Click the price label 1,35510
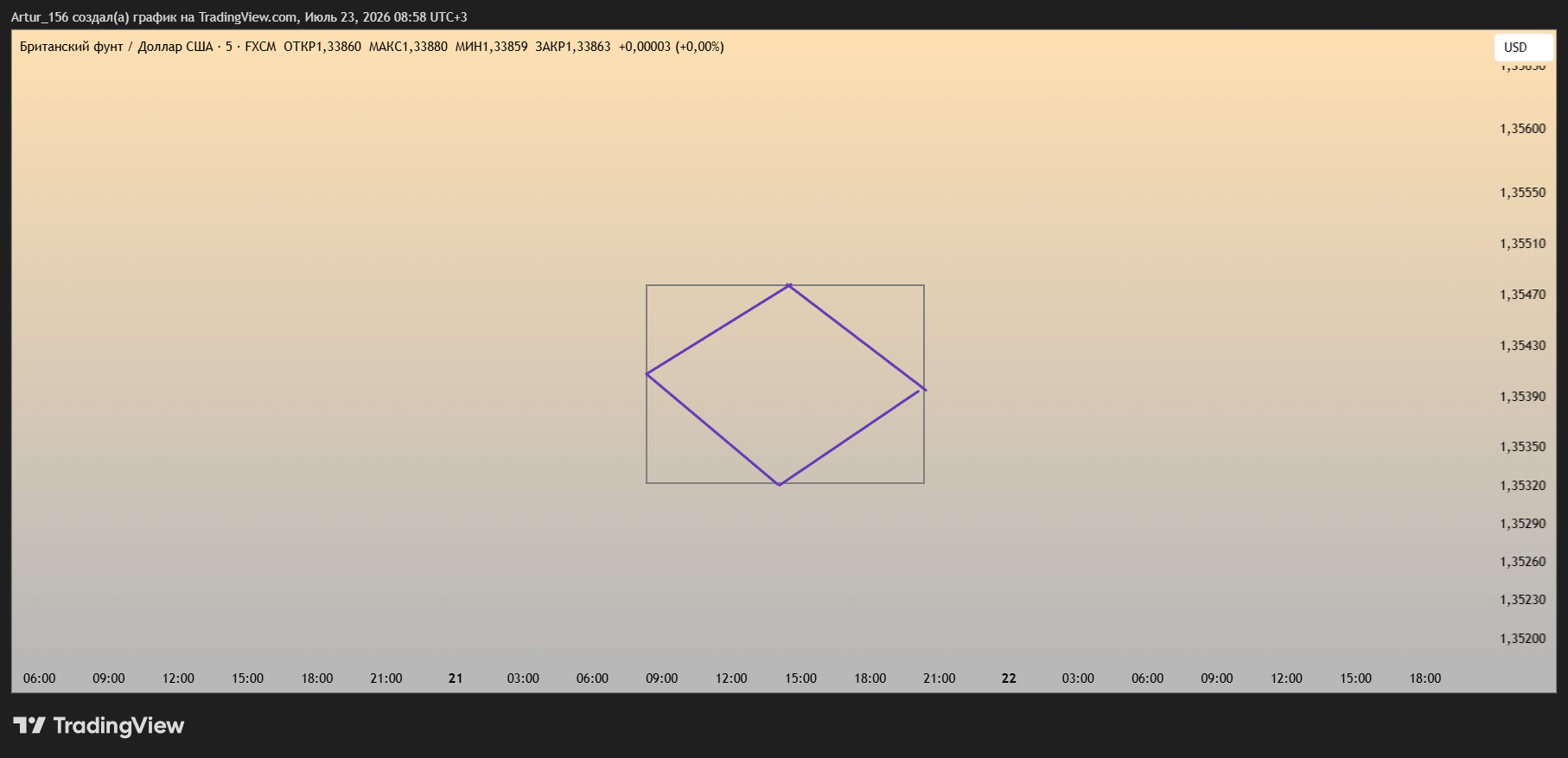This screenshot has height=758, width=1568. click(x=1523, y=244)
